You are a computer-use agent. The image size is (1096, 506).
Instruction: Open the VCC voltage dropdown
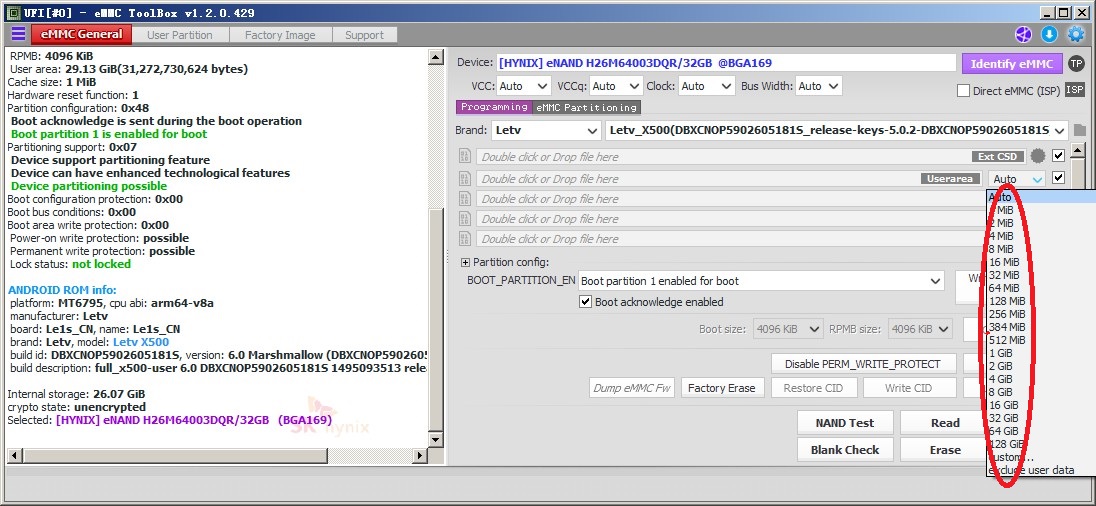click(525, 86)
